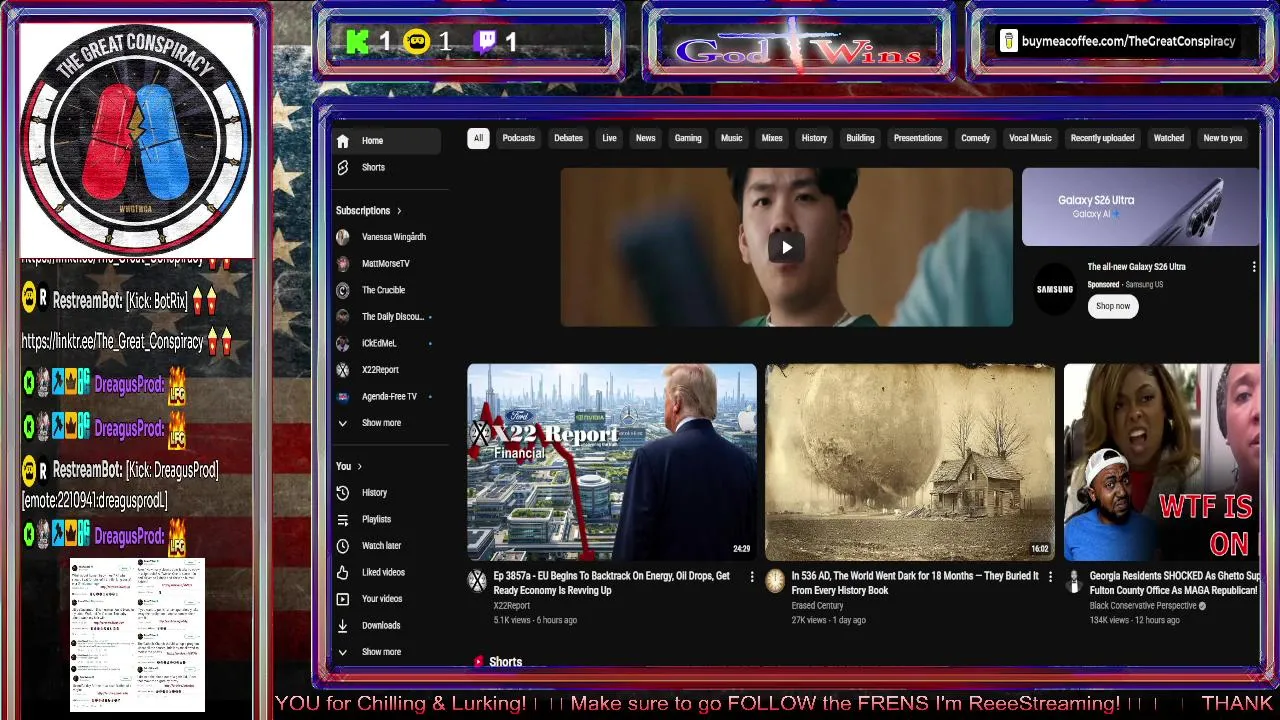
Task: Open the X22 Report Financial thumbnail
Action: pyautogui.click(x=612, y=461)
